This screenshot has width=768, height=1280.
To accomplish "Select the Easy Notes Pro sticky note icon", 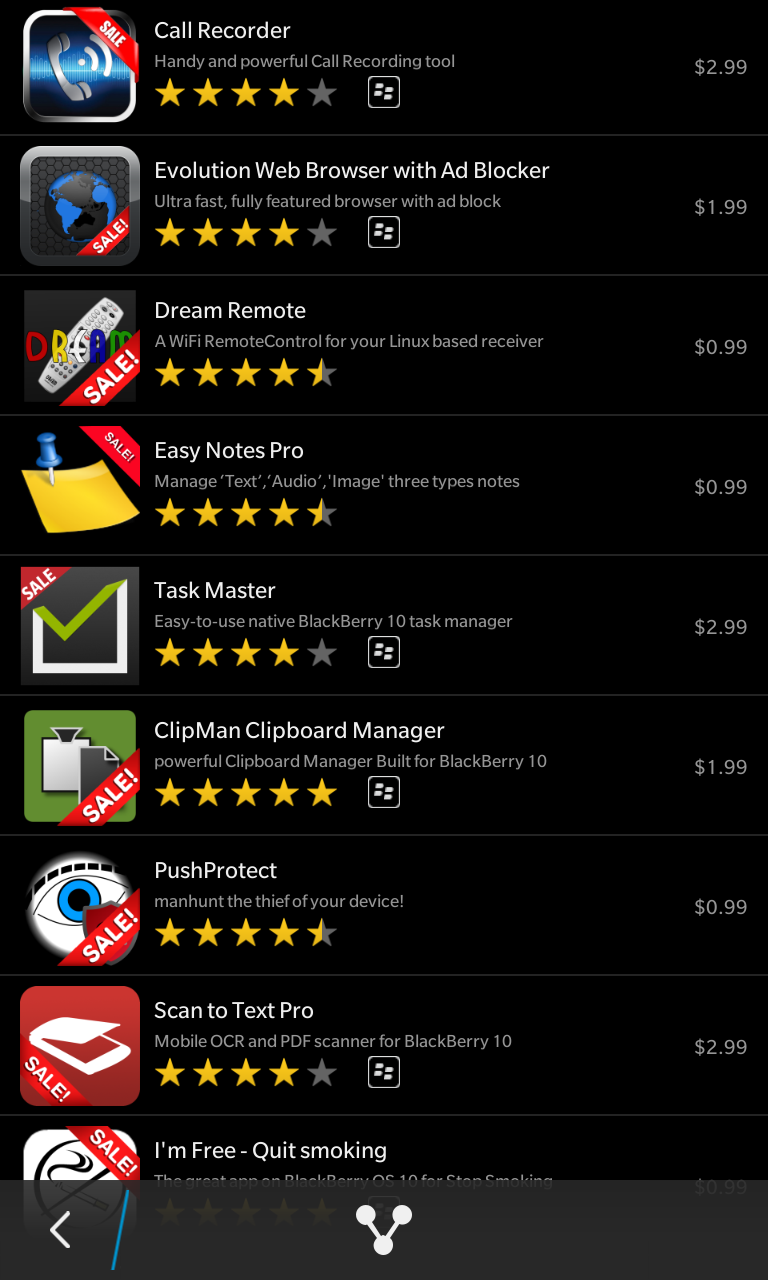I will (80, 486).
